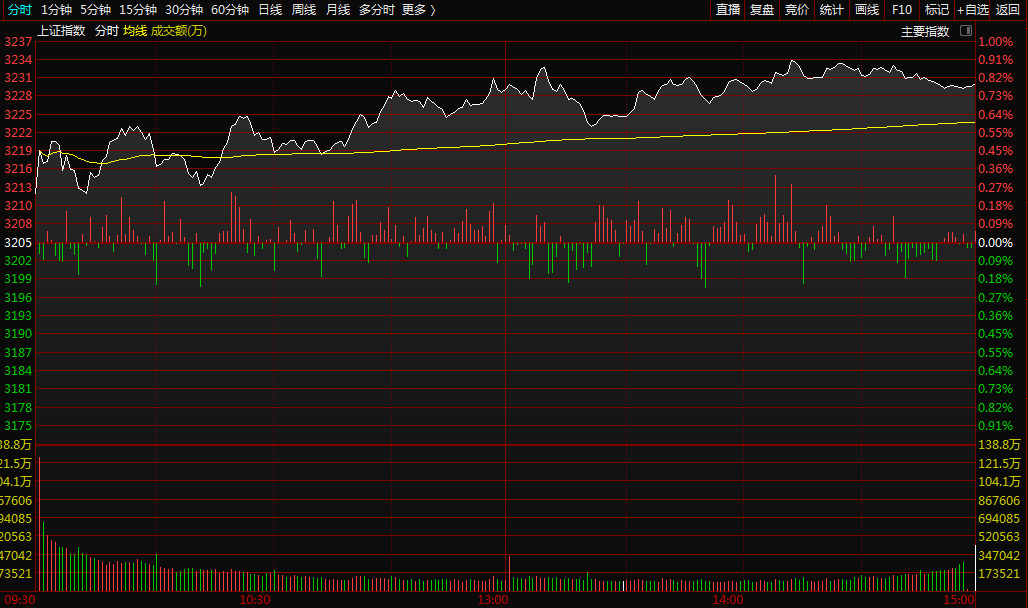Image resolution: width=1028 pixels, height=608 pixels.
Task: Click 返回 to go back
Action: point(1008,9)
